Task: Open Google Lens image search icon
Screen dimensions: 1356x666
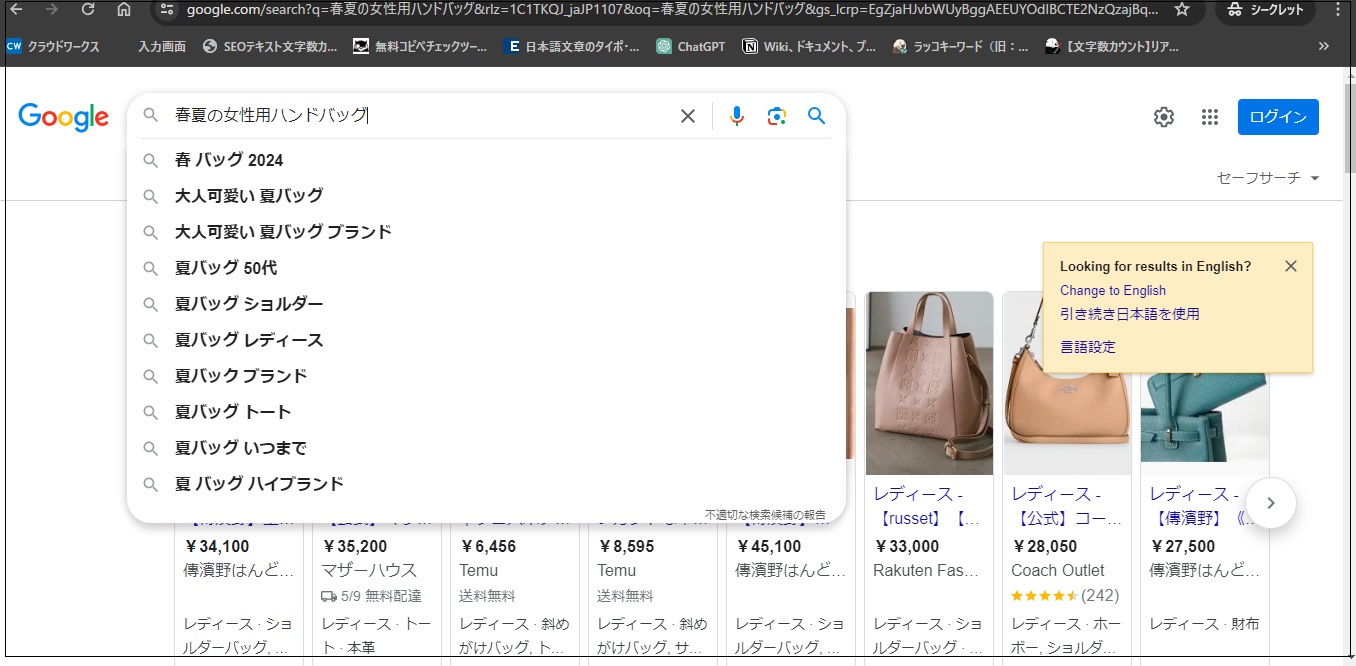Action: 777,116
